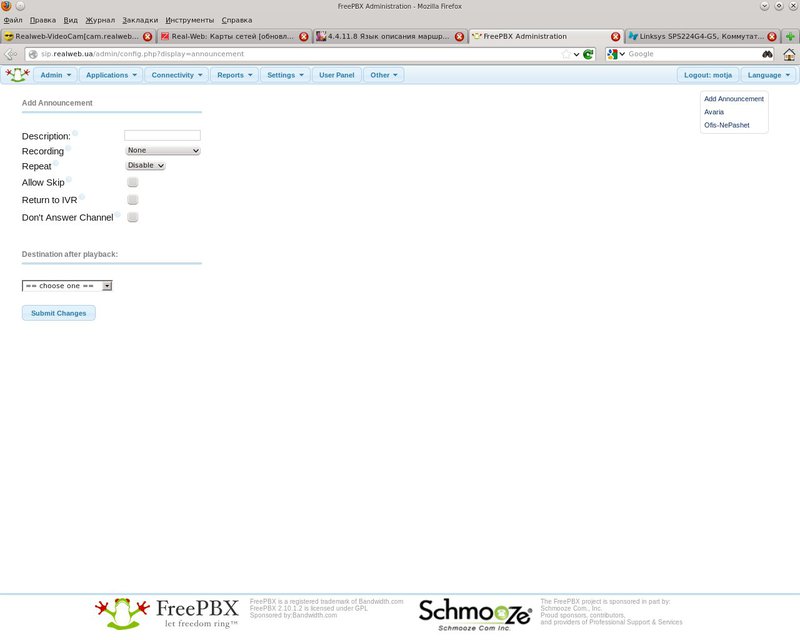Click the site identity globe icon

(x=33, y=54)
